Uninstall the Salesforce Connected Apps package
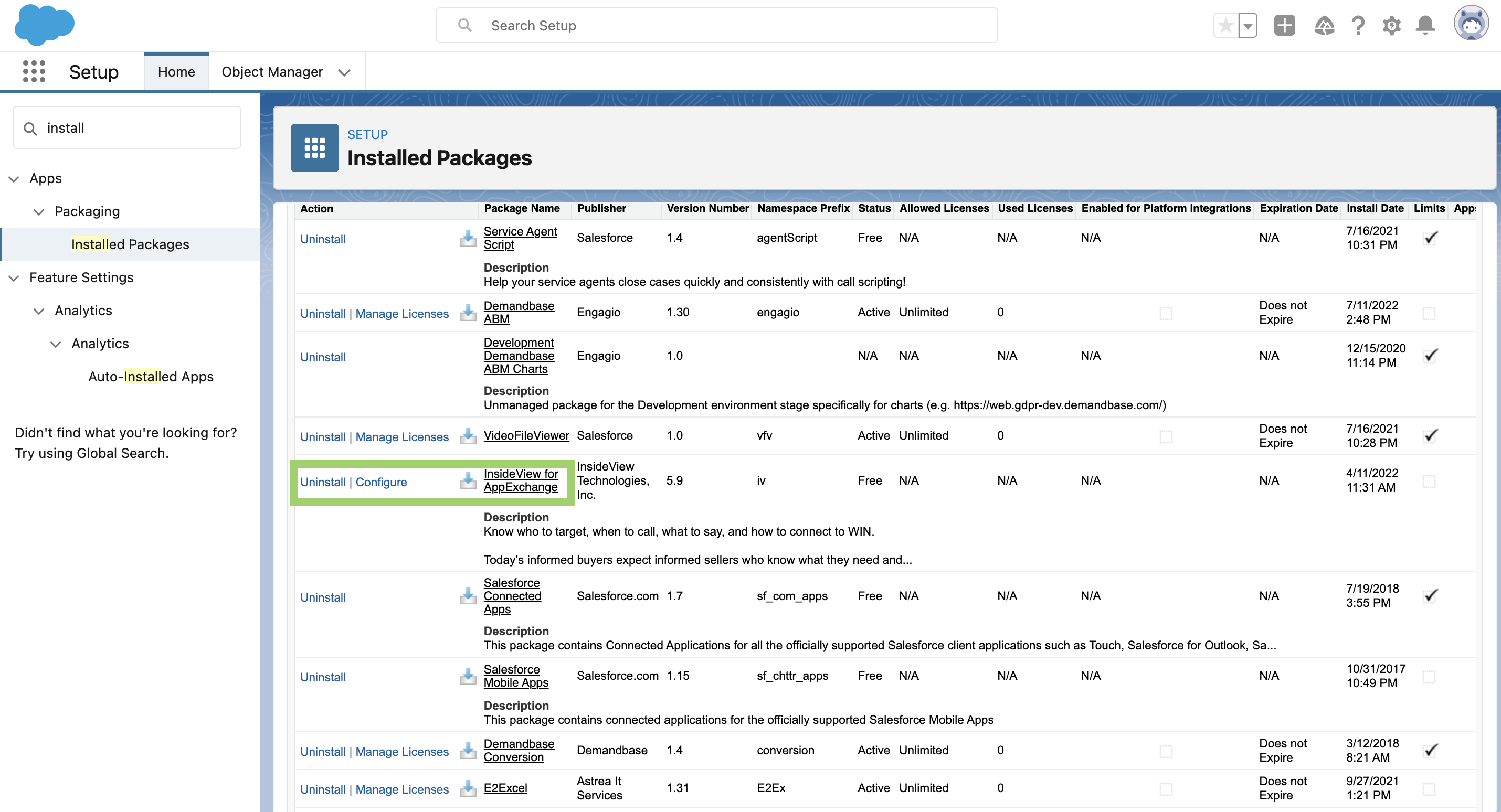Viewport: 1501px width, 812px height. (x=323, y=597)
